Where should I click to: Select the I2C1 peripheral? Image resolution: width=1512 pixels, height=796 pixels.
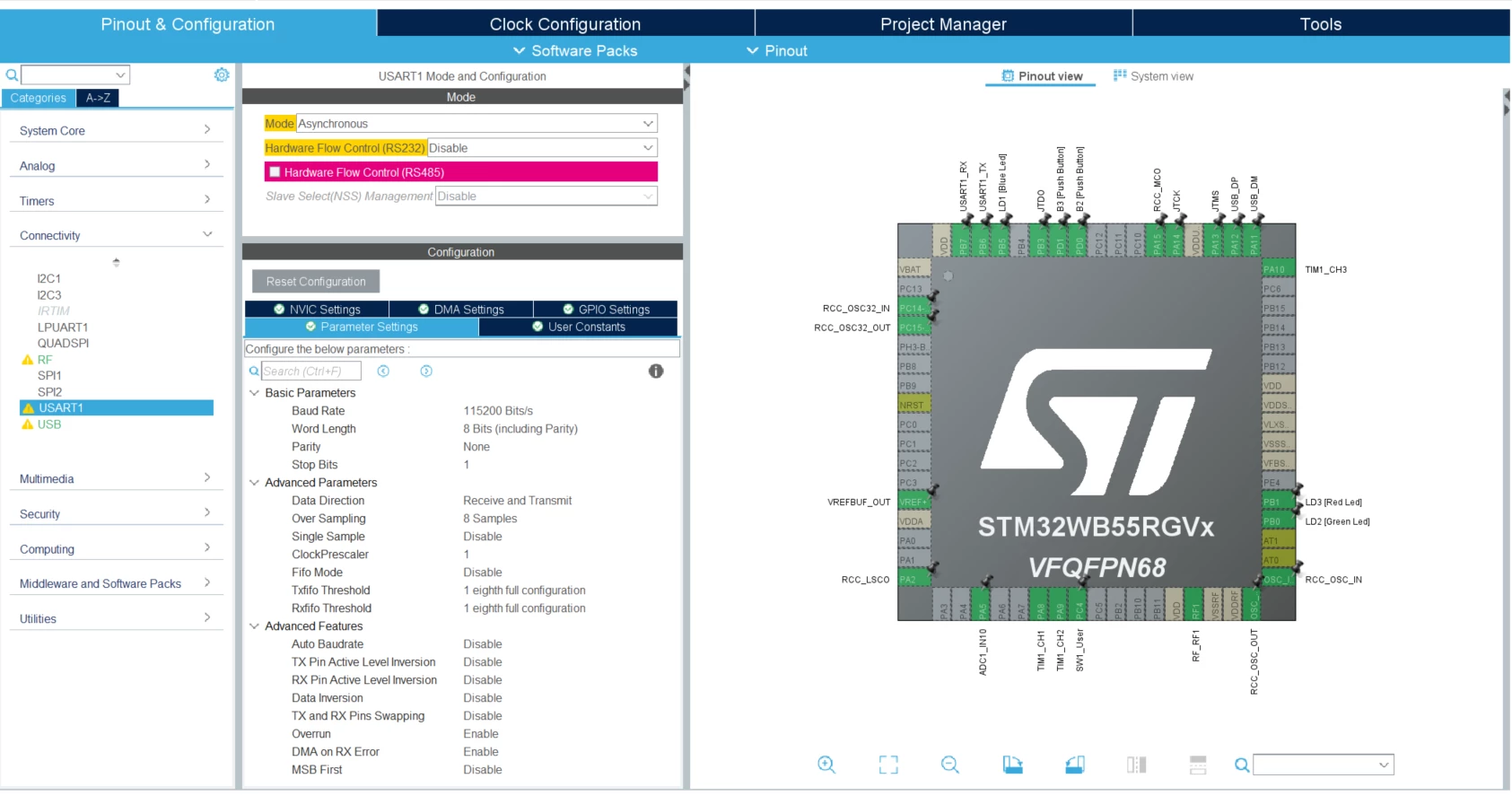click(x=49, y=279)
